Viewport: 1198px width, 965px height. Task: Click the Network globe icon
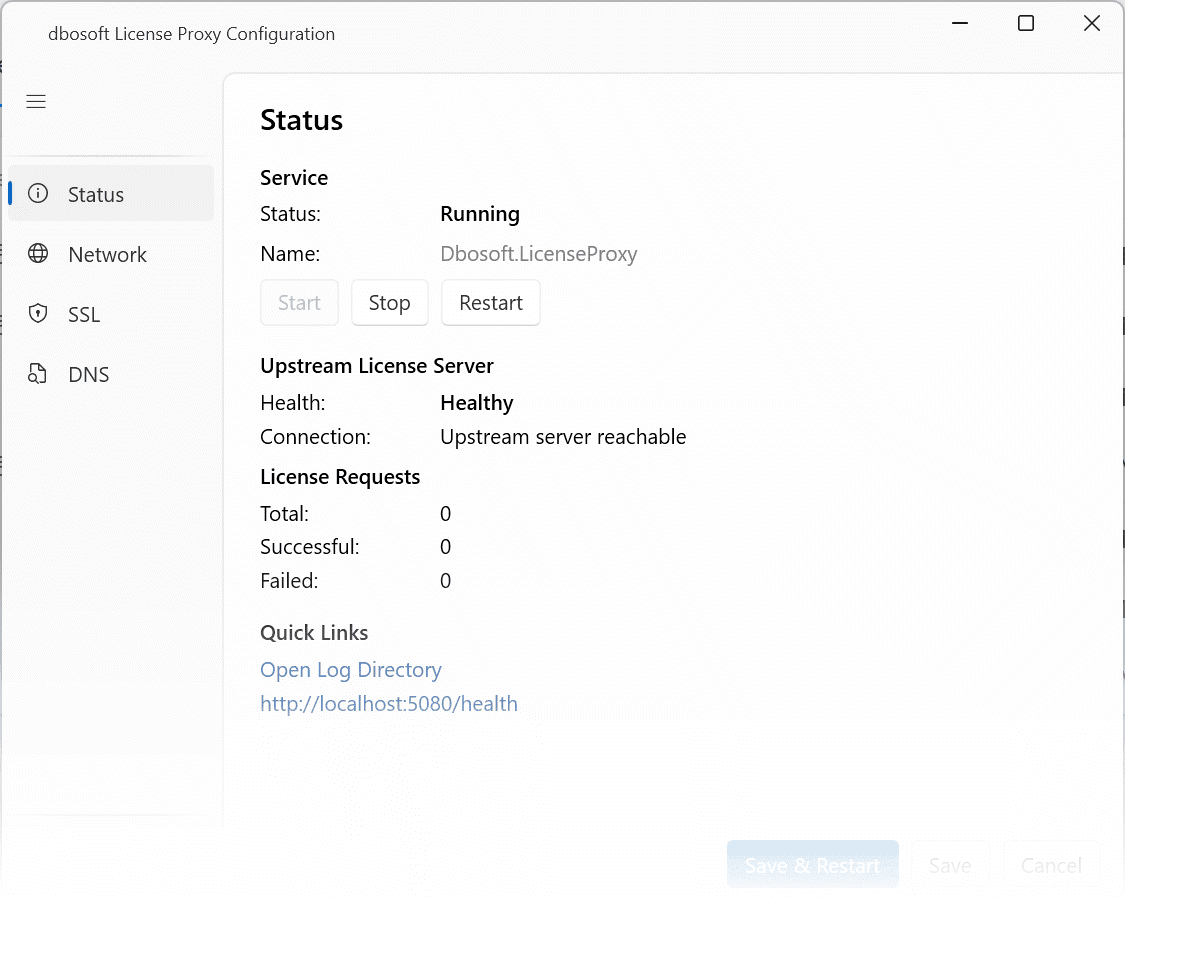click(38, 254)
